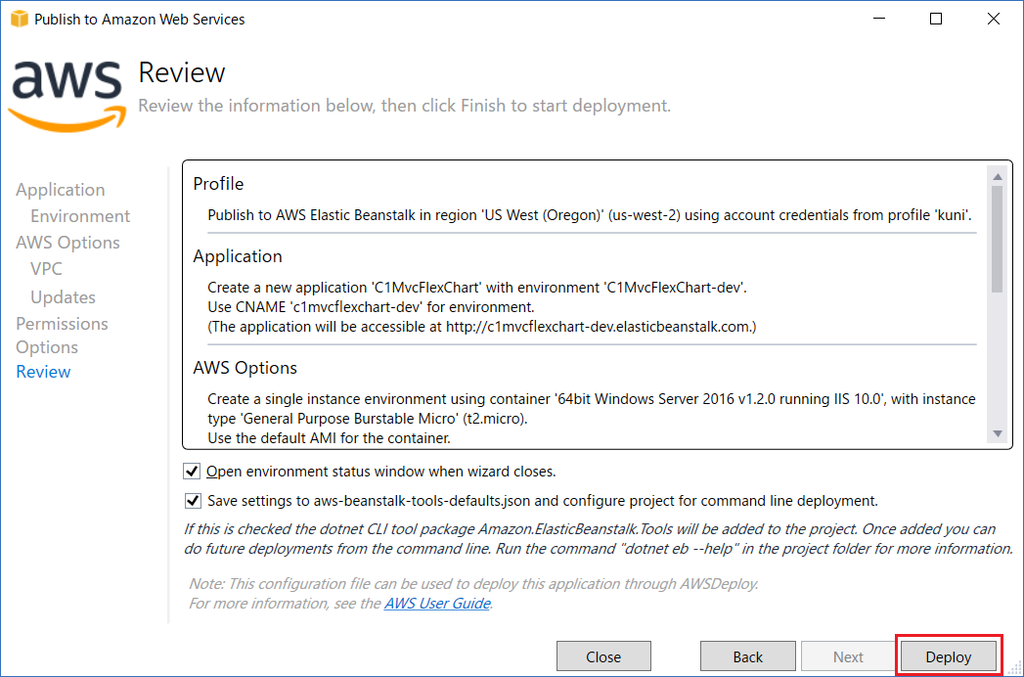Maximize the Publish to AWS window
1024x677 pixels.
[x=936, y=19]
